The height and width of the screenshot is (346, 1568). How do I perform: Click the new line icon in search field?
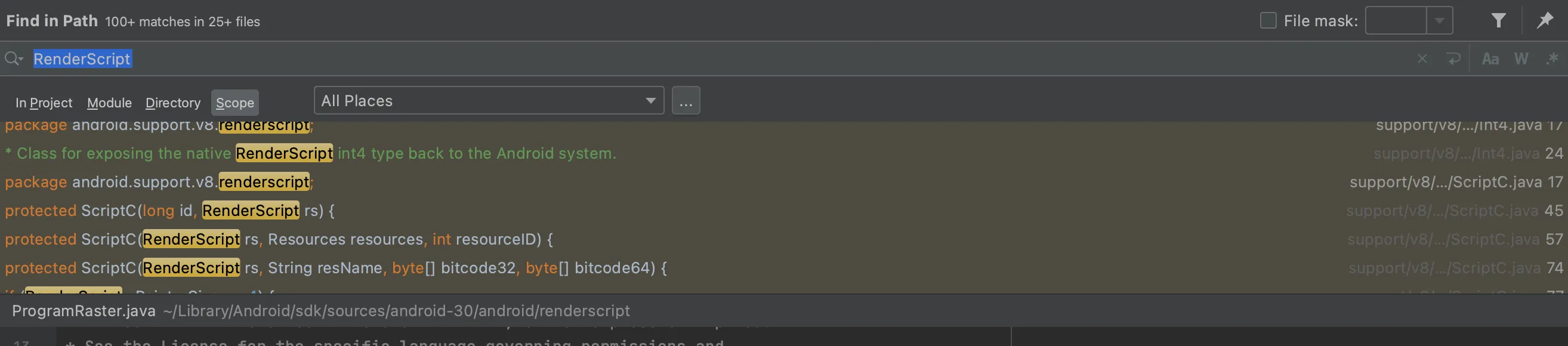point(1453,59)
